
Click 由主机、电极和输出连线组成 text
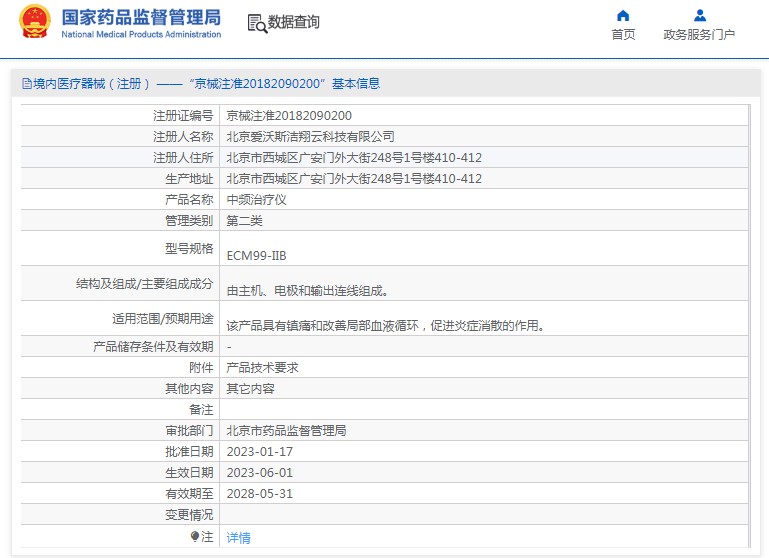[x=308, y=291]
